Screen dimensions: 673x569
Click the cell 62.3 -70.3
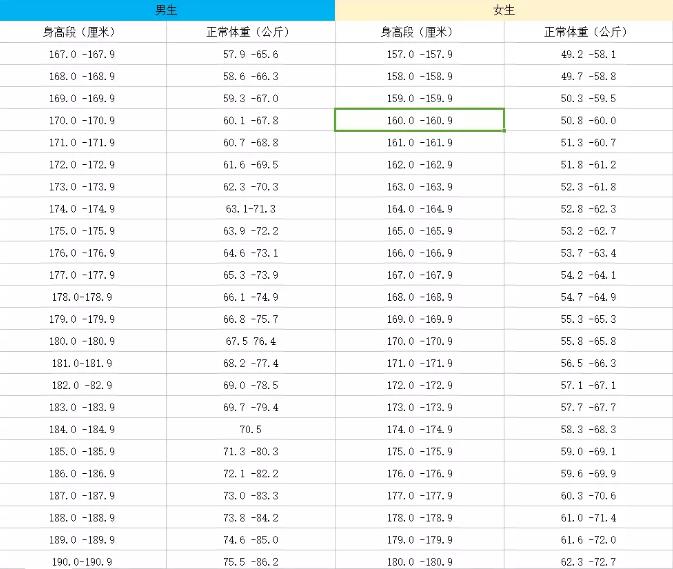[251, 187]
